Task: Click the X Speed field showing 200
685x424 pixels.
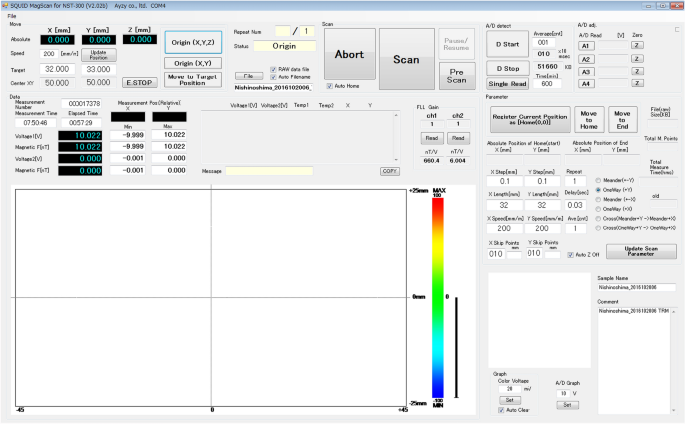Action: 505,228
